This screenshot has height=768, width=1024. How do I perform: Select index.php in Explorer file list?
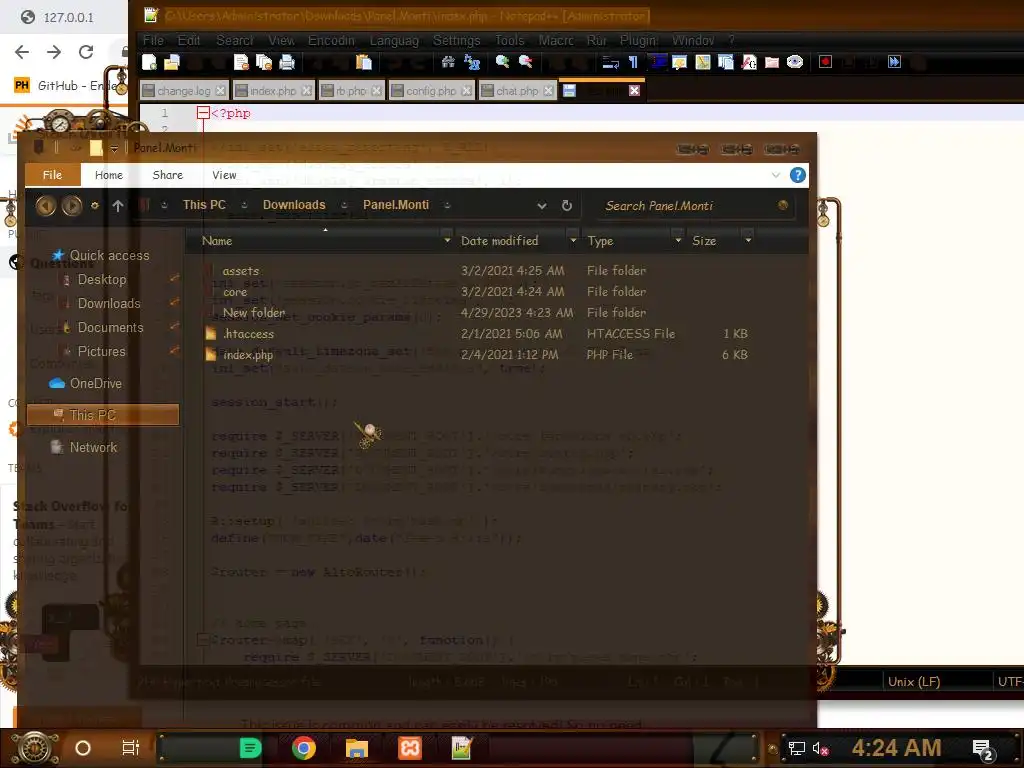click(248, 355)
